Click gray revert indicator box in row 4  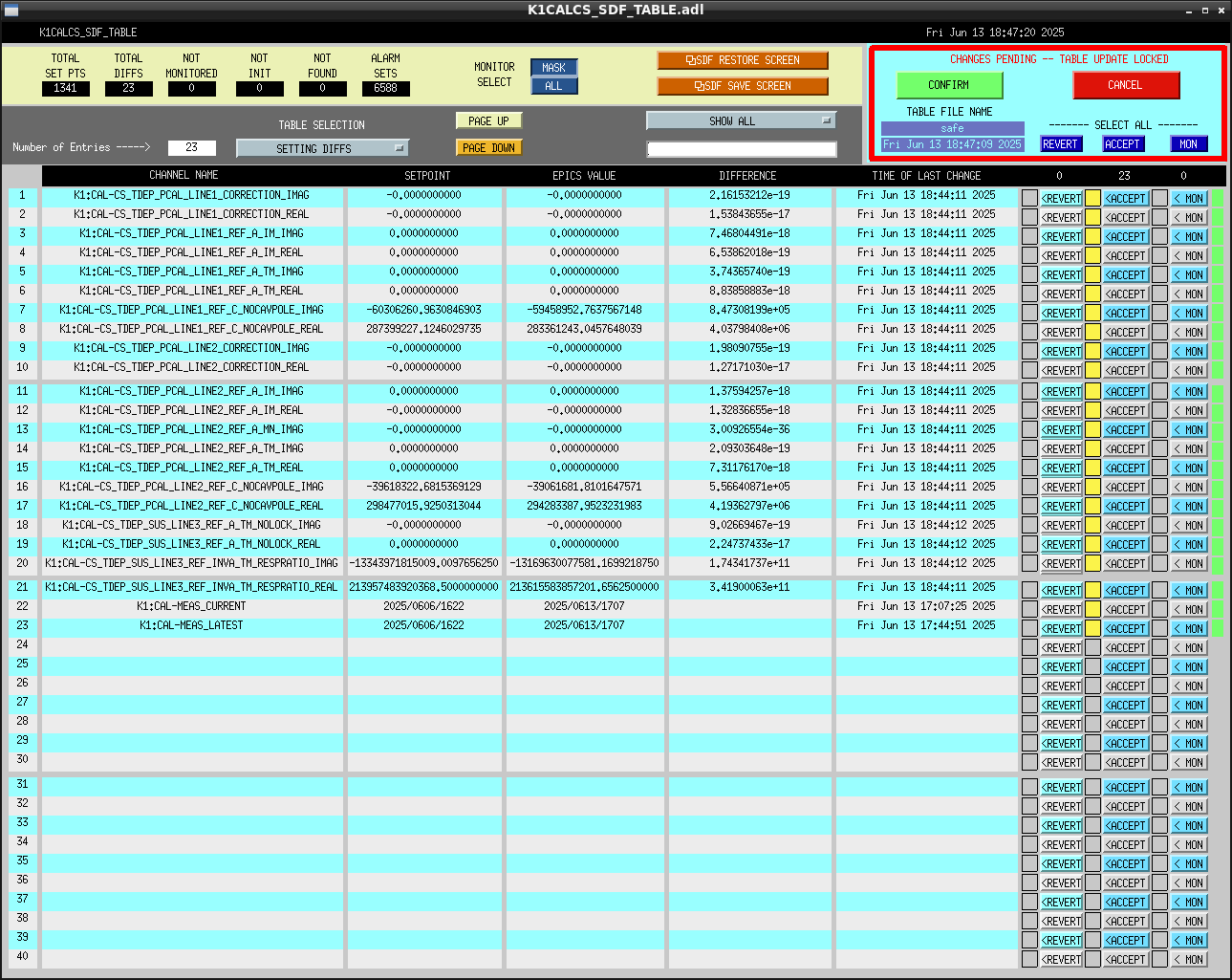pos(1029,256)
